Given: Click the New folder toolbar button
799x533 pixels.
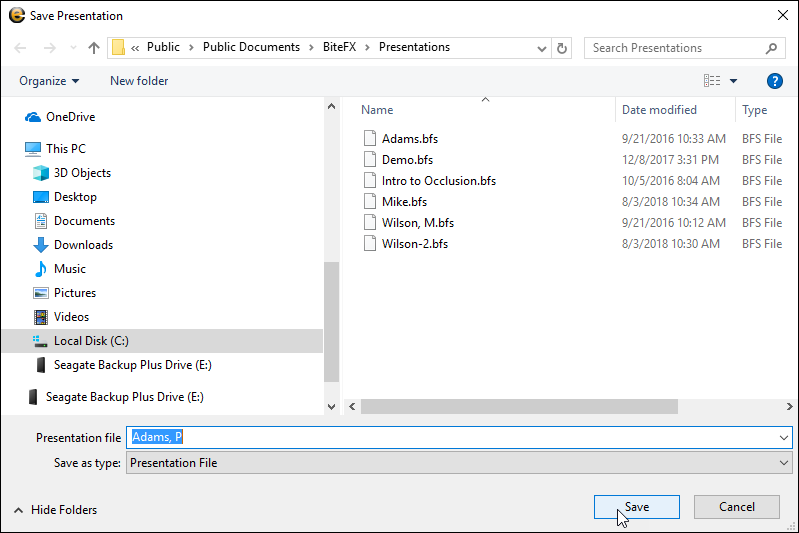Looking at the screenshot, I should pyautogui.click(x=139, y=81).
